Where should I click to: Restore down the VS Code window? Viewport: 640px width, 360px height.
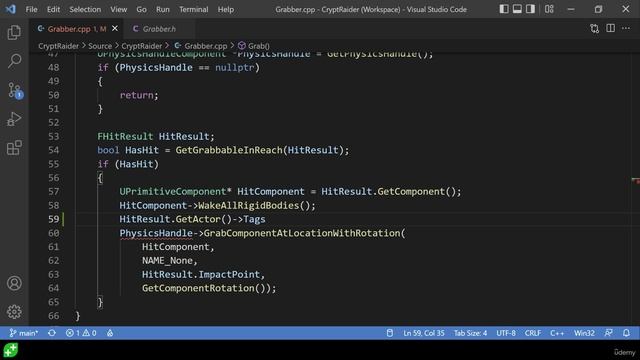598,9
